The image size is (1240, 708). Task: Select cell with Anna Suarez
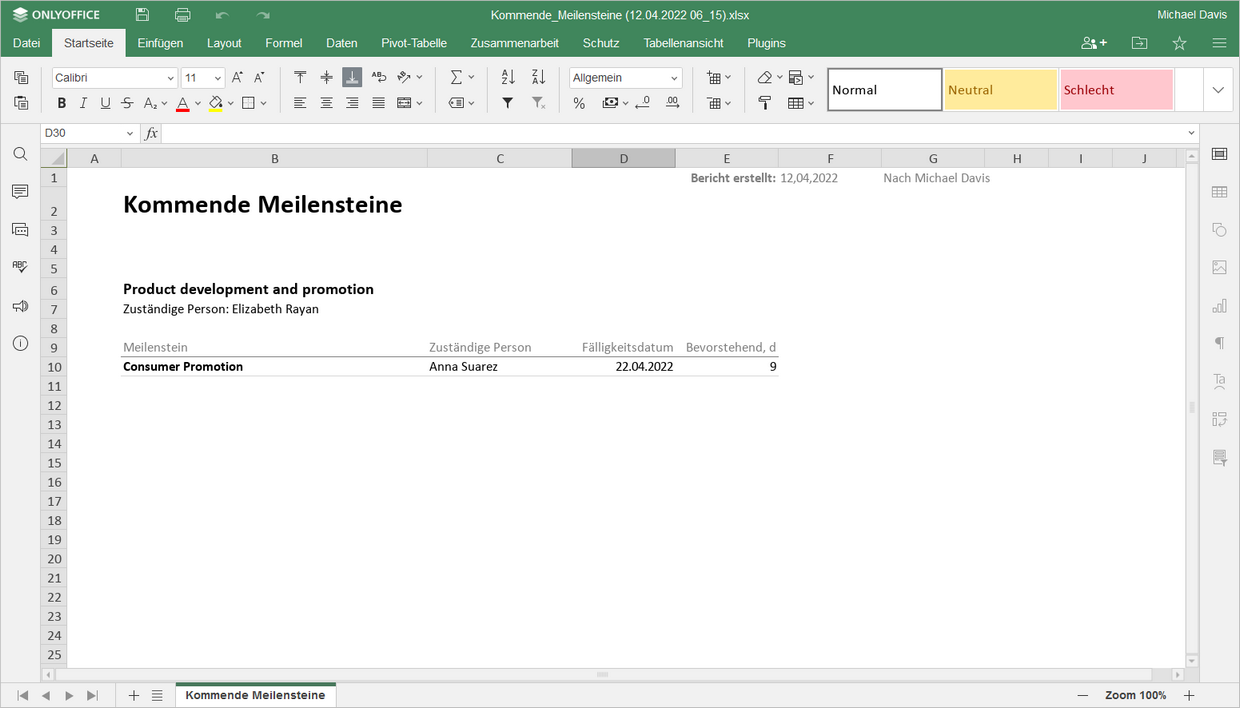coord(499,367)
